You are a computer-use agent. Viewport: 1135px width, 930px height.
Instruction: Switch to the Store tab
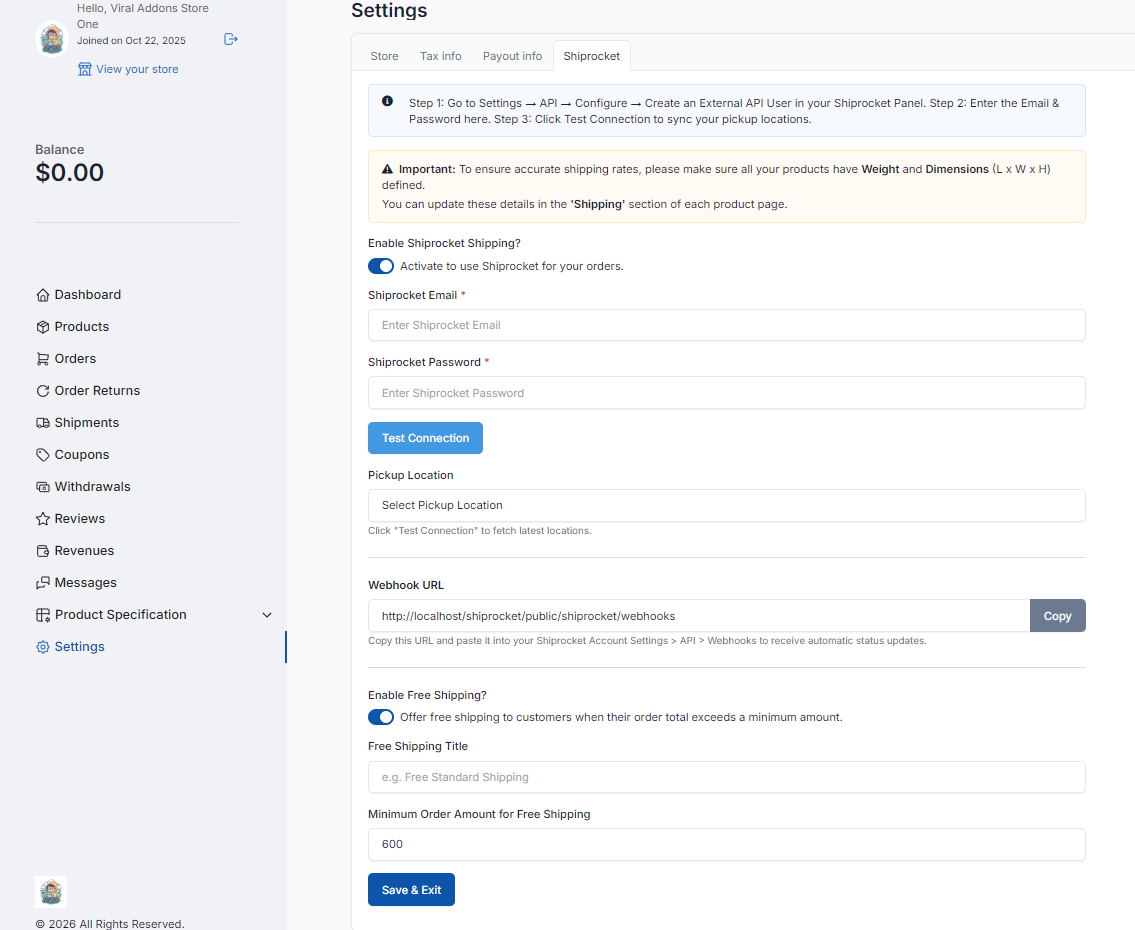click(x=384, y=56)
